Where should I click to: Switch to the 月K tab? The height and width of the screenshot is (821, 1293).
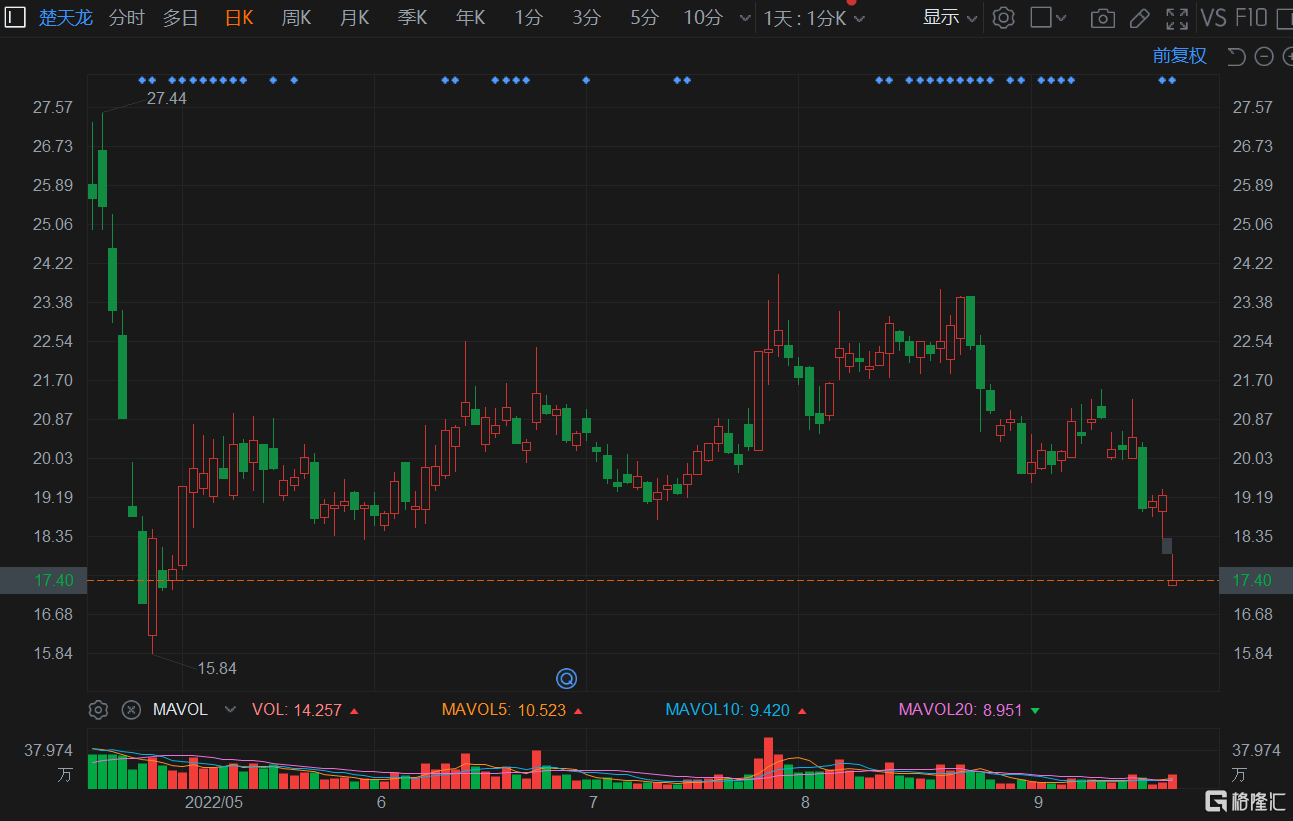[x=354, y=17]
